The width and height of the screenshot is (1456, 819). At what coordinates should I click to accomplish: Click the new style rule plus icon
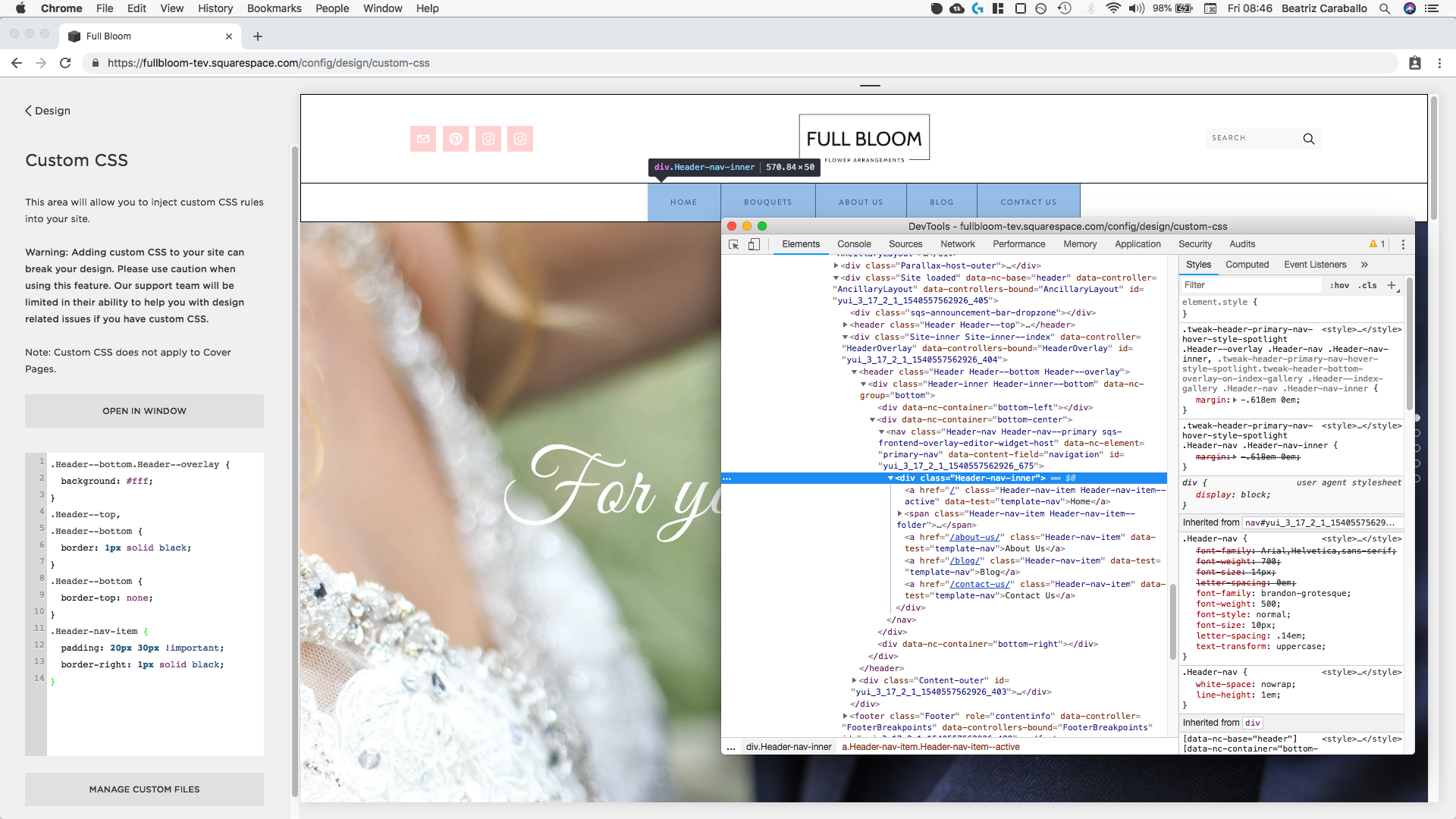(1392, 285)
